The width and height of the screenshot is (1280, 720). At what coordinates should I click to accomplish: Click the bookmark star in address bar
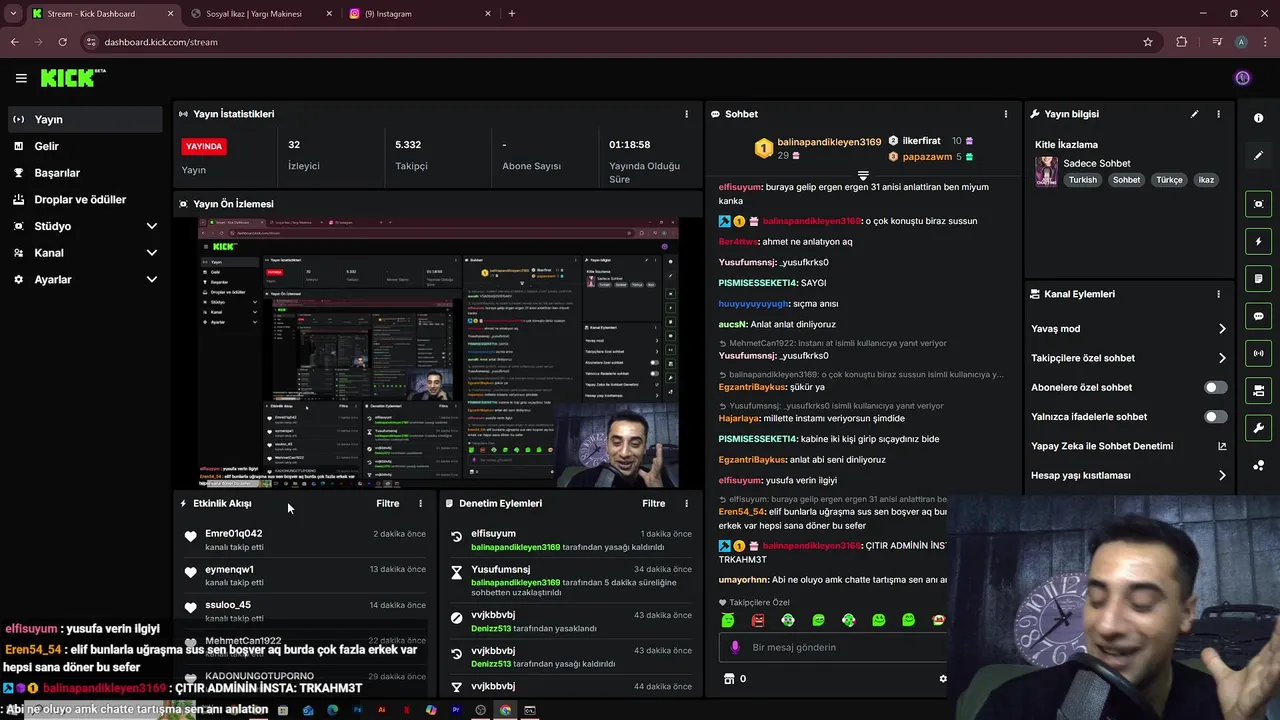click(1148, 42)
